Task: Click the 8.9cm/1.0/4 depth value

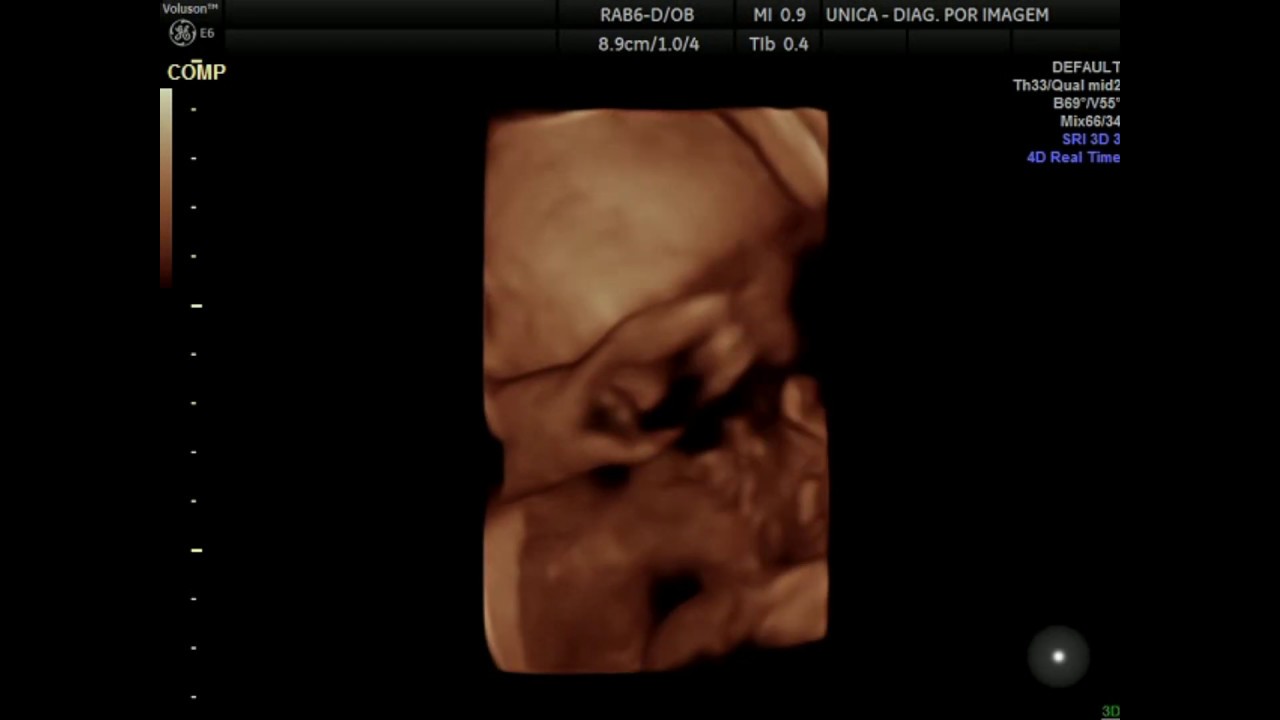Action: (649, 44)
